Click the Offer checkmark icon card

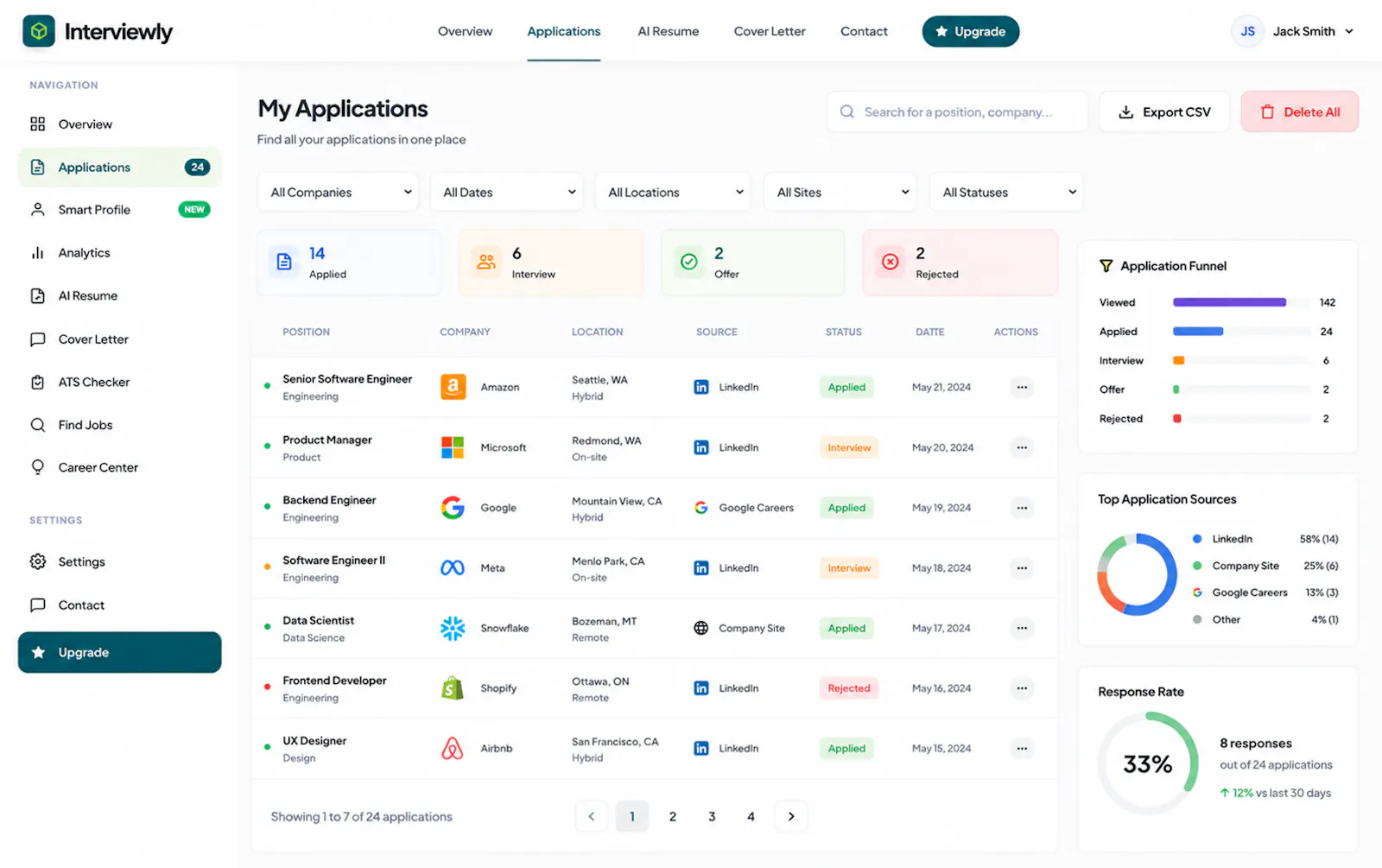(x=689, y=262)
